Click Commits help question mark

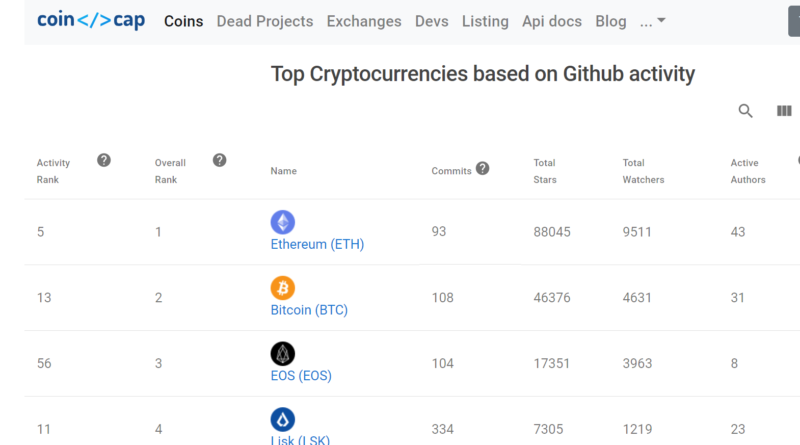482,168
